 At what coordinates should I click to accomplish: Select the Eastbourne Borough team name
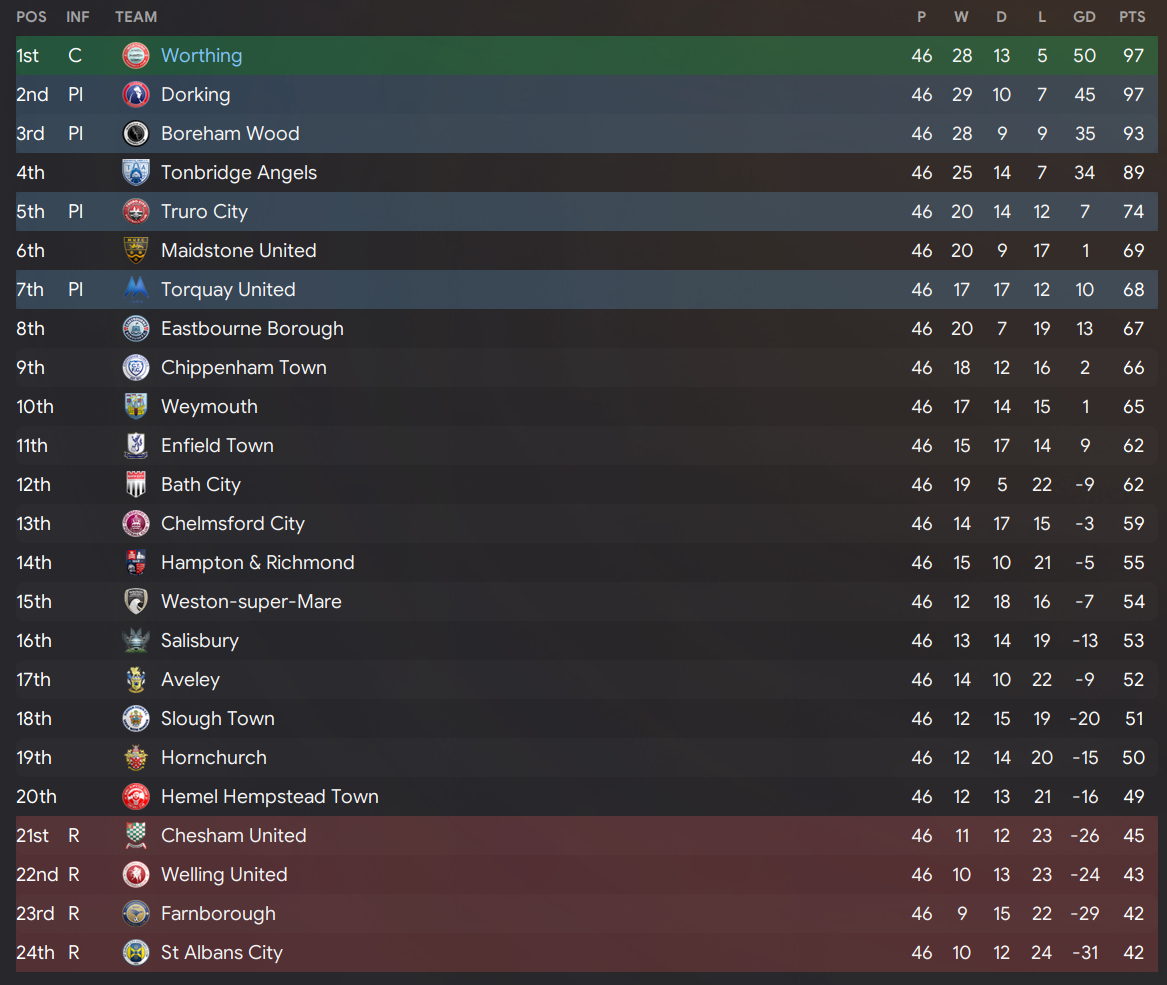(x=252, y=329)
